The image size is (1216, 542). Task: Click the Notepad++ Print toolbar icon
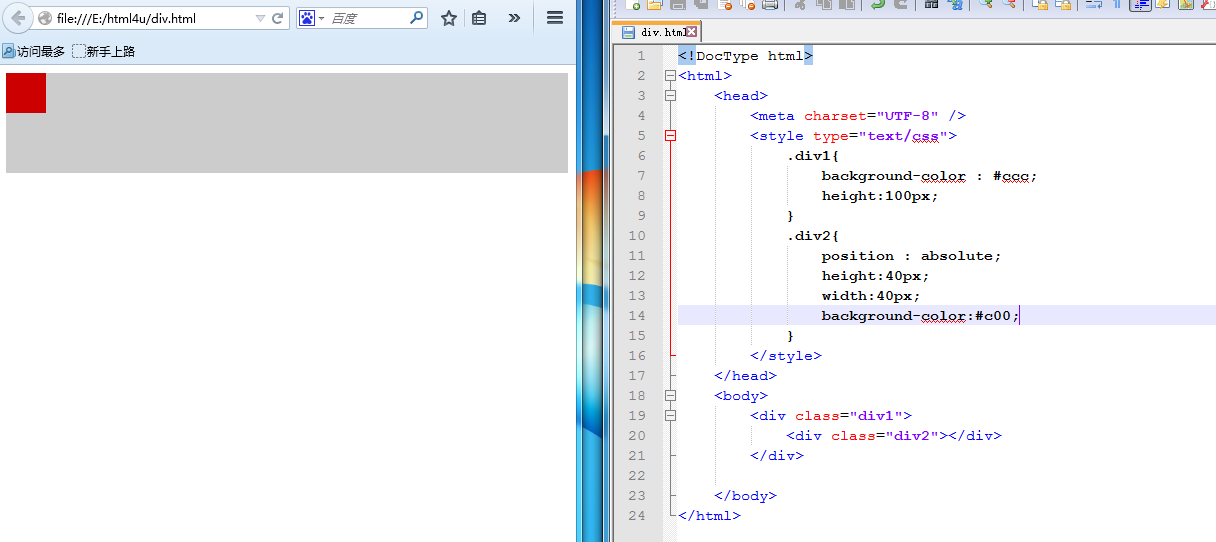coord(770,5)
